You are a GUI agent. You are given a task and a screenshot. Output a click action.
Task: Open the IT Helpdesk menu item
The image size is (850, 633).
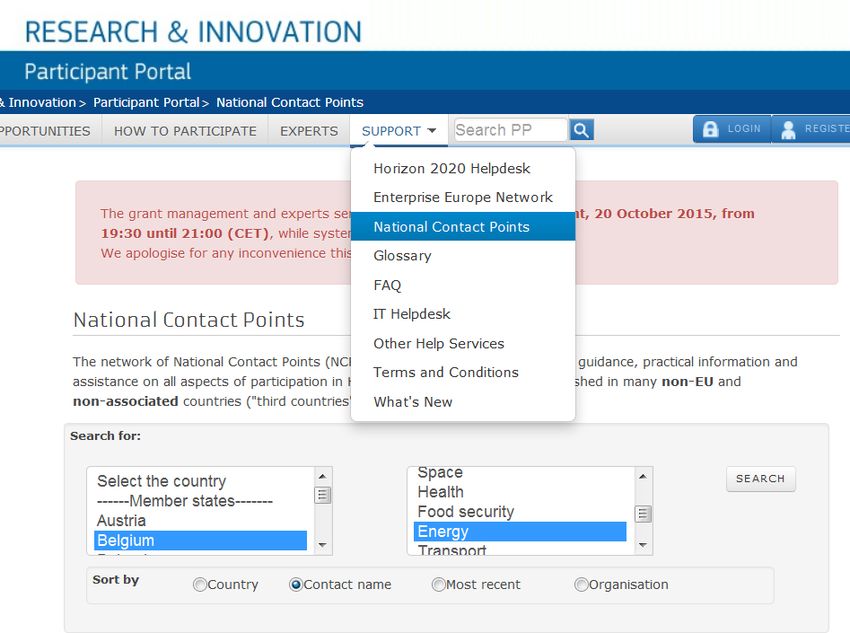[412, 314]
